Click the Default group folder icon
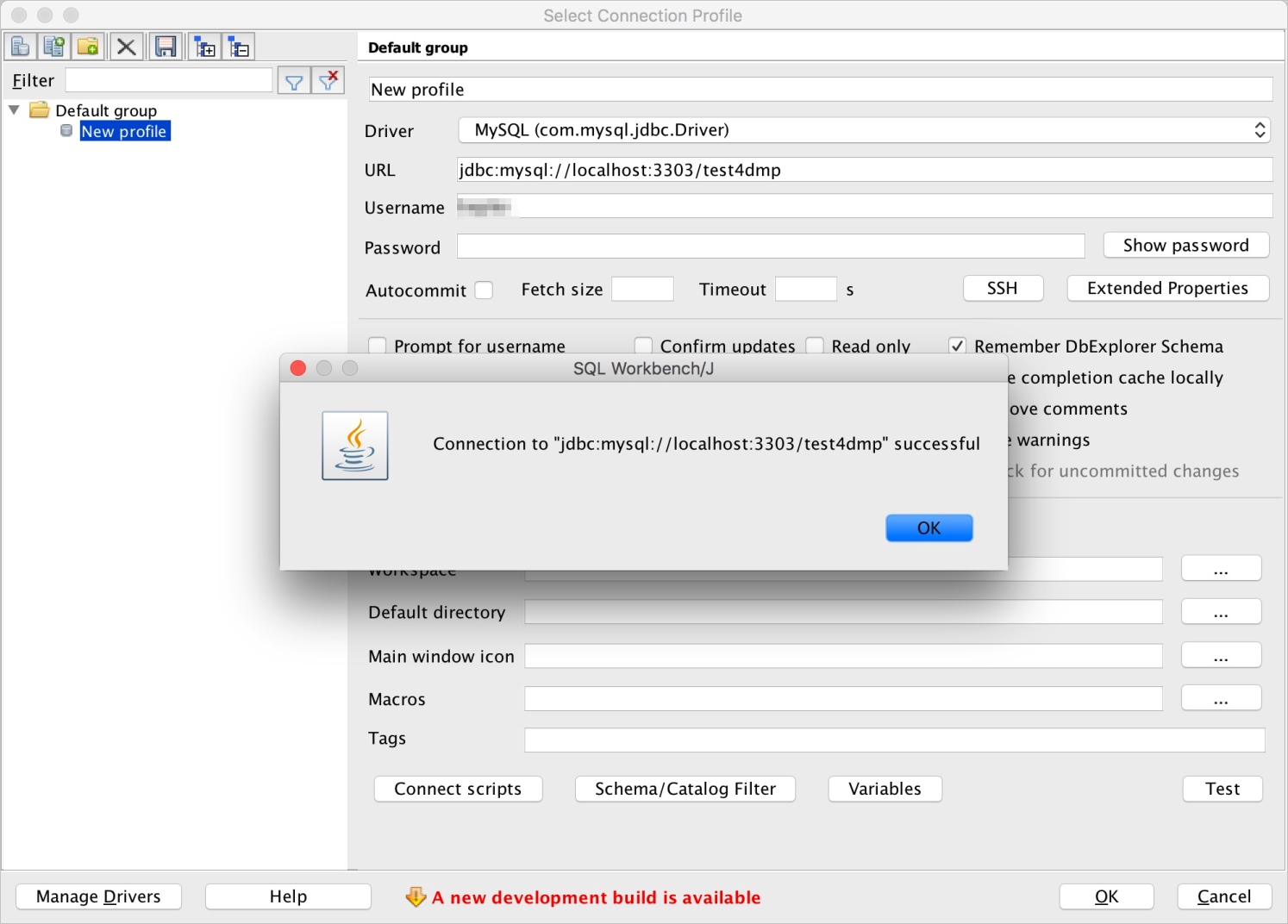The image size is (1288, 924). click(x=40, y=110)
